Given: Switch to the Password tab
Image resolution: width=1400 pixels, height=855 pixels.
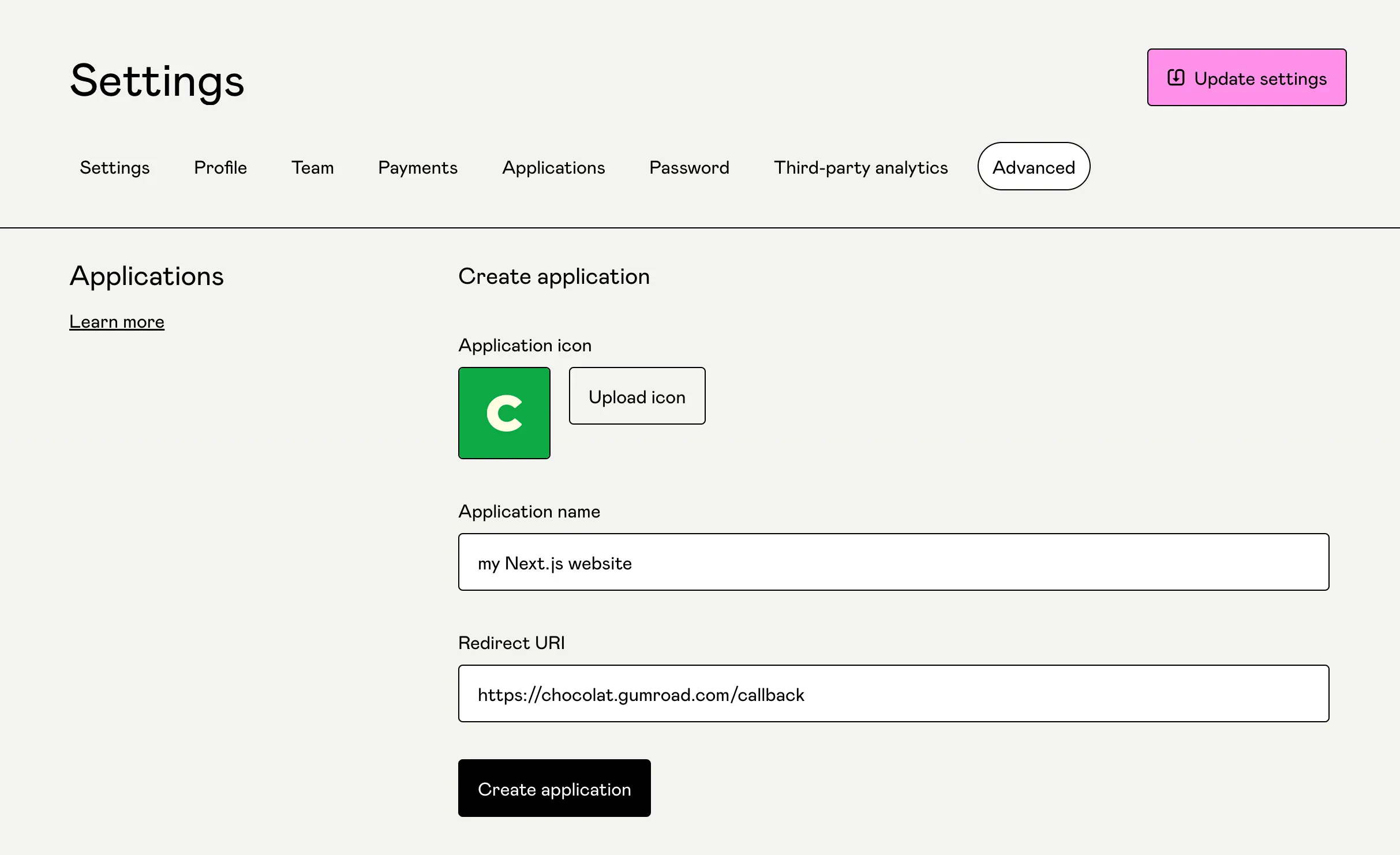Looking at the screenshot, I should pos(689,167).
